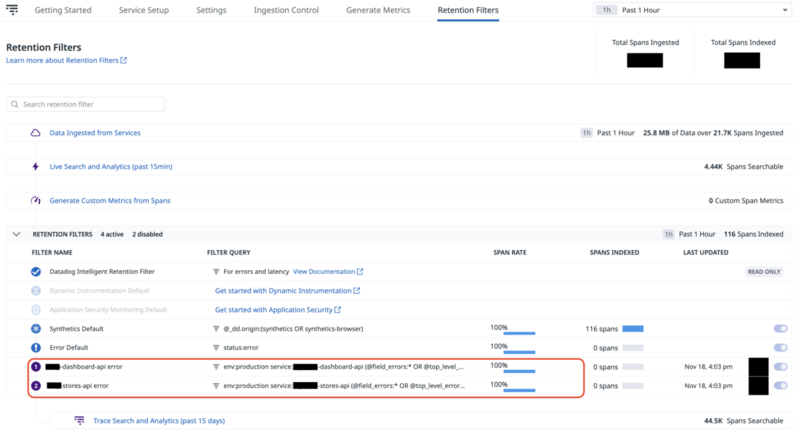Click Synthetics Default 116 spans indexed bar
The height and width of the screenshot is (432, 800).
[633, 328]
